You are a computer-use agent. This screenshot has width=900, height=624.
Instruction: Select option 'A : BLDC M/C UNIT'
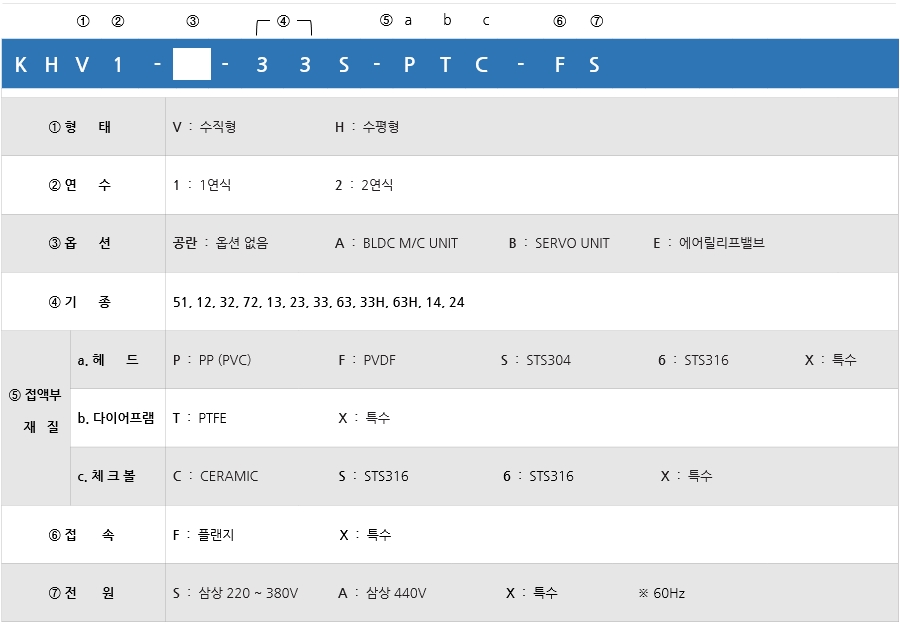[x=396, y=243]
